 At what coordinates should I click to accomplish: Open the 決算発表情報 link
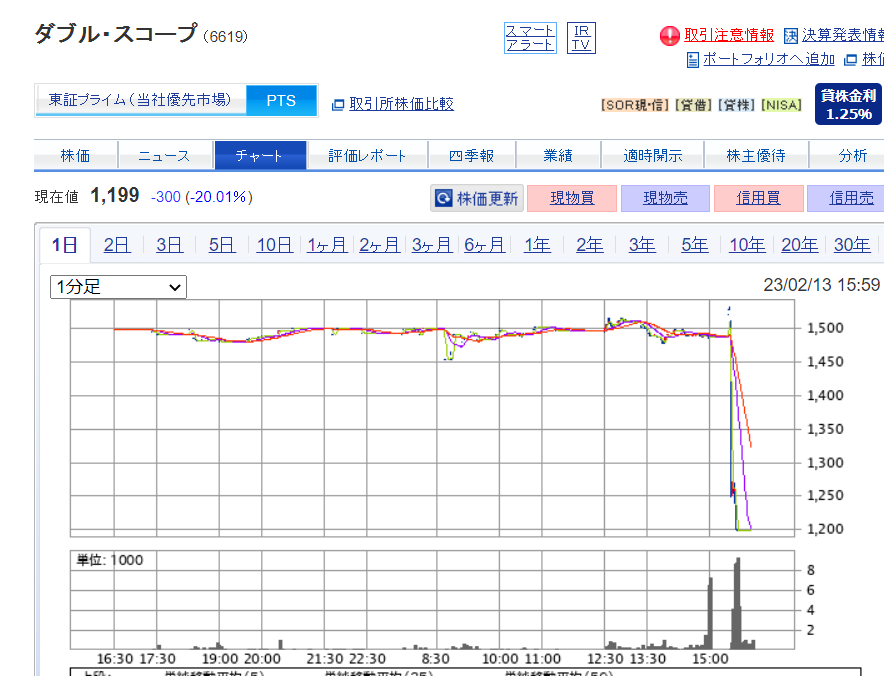click(843, 35)
